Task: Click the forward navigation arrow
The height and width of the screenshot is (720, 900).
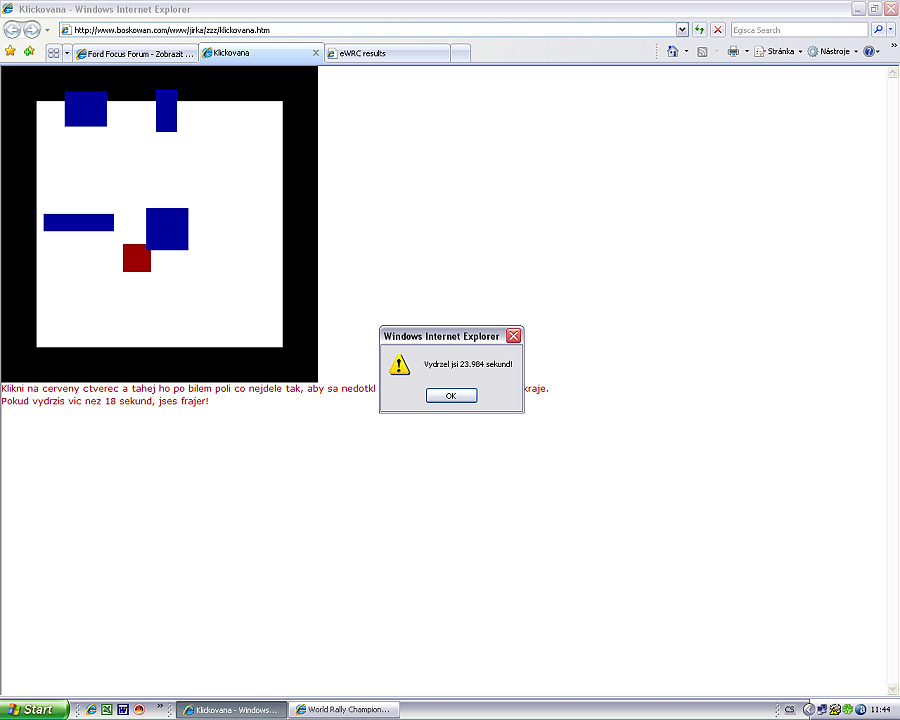Action: click(32, 30)
